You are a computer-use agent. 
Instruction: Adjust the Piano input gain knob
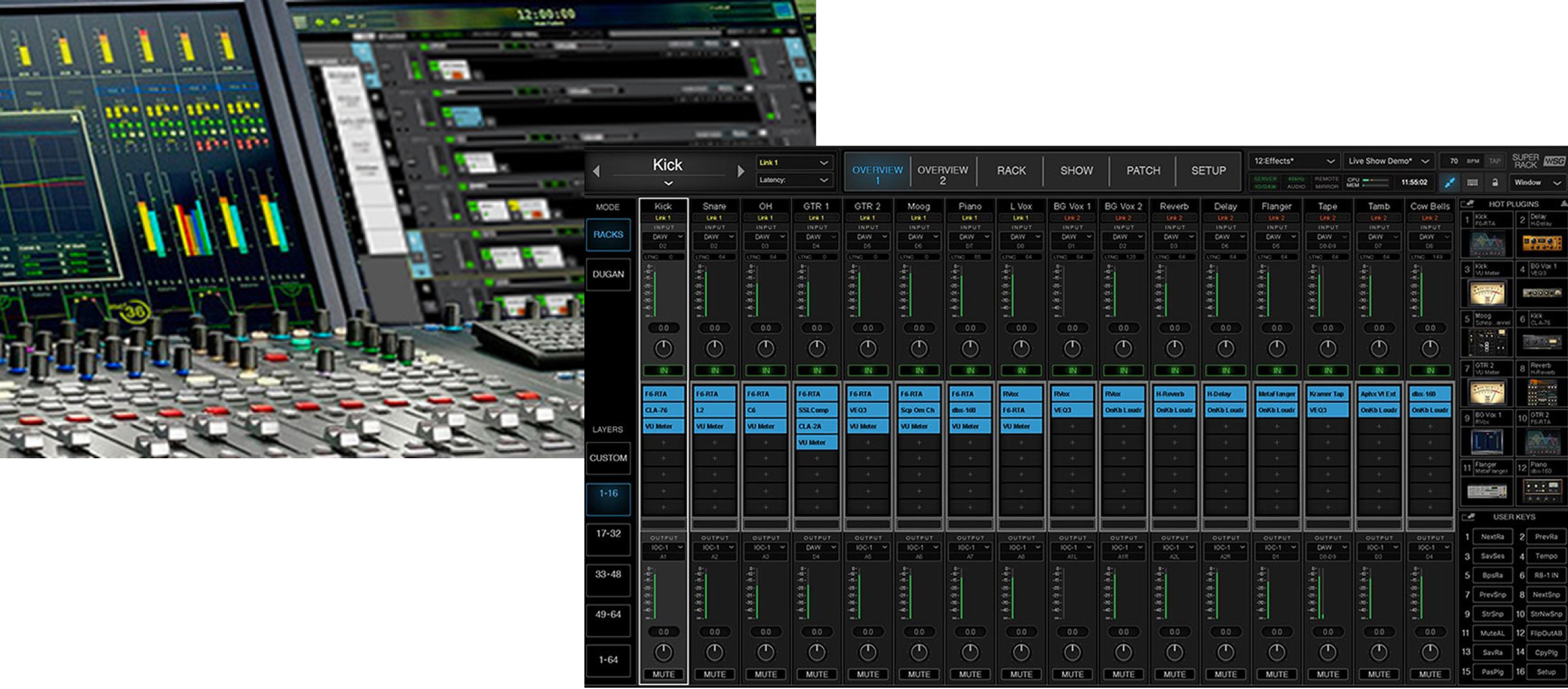[970, 349]
